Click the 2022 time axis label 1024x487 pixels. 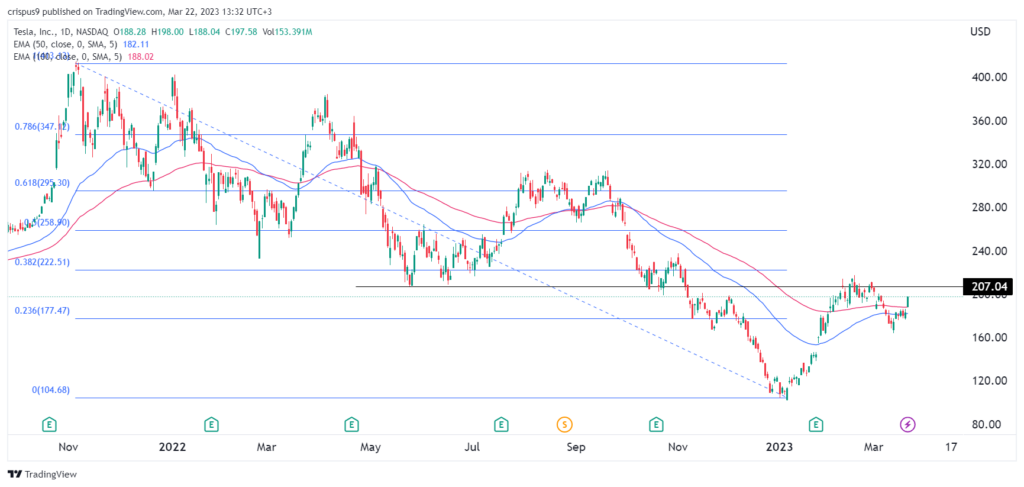(172, 448)
